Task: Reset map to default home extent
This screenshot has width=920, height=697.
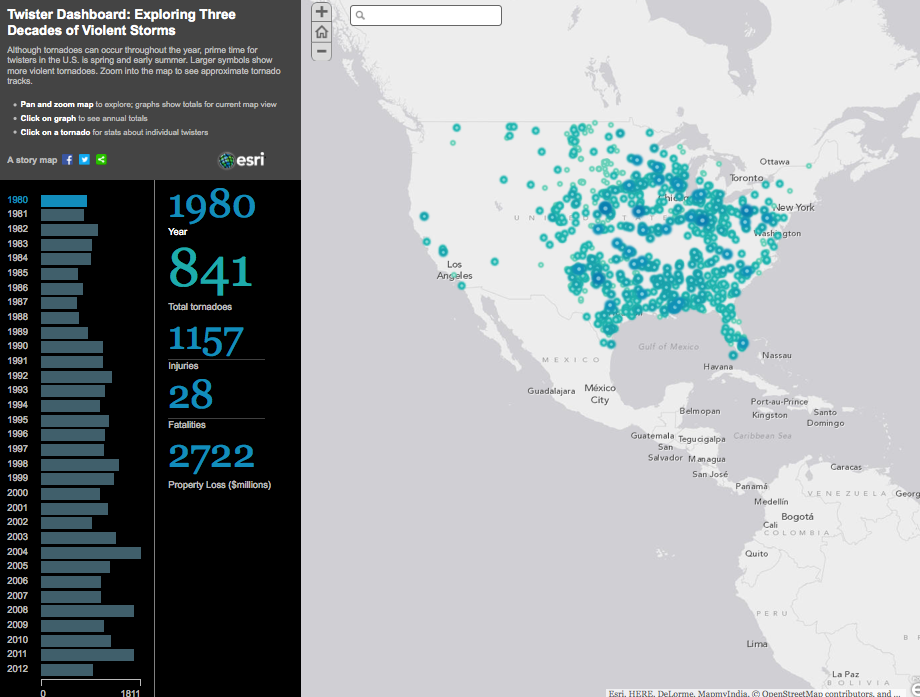Action: pyautogui.click(x=321, y=32)
